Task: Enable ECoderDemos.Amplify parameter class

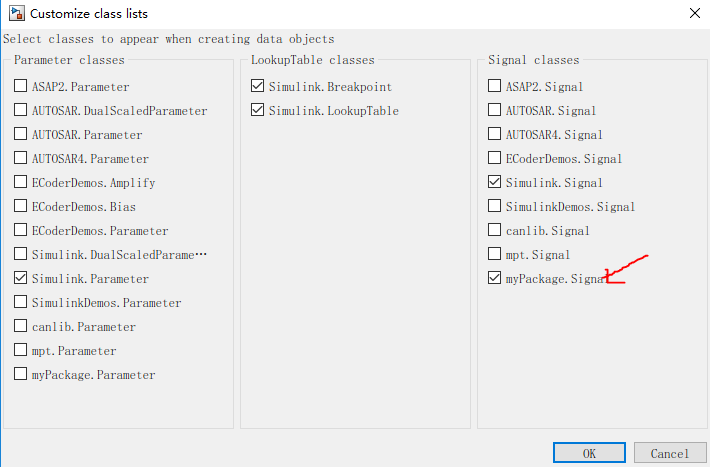Action: point(21,183)
